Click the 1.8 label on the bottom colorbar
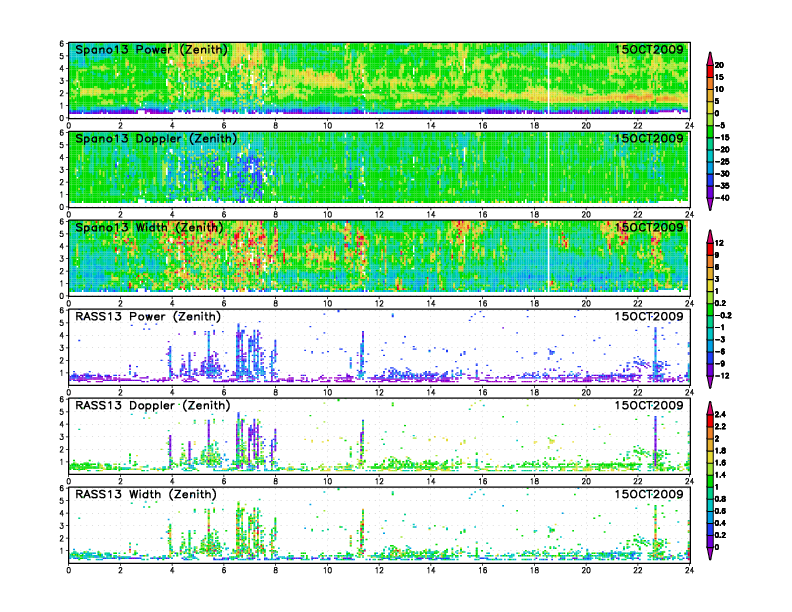This screenshot has height=612, width=792. pyautogui.click(x=720, y=451)
